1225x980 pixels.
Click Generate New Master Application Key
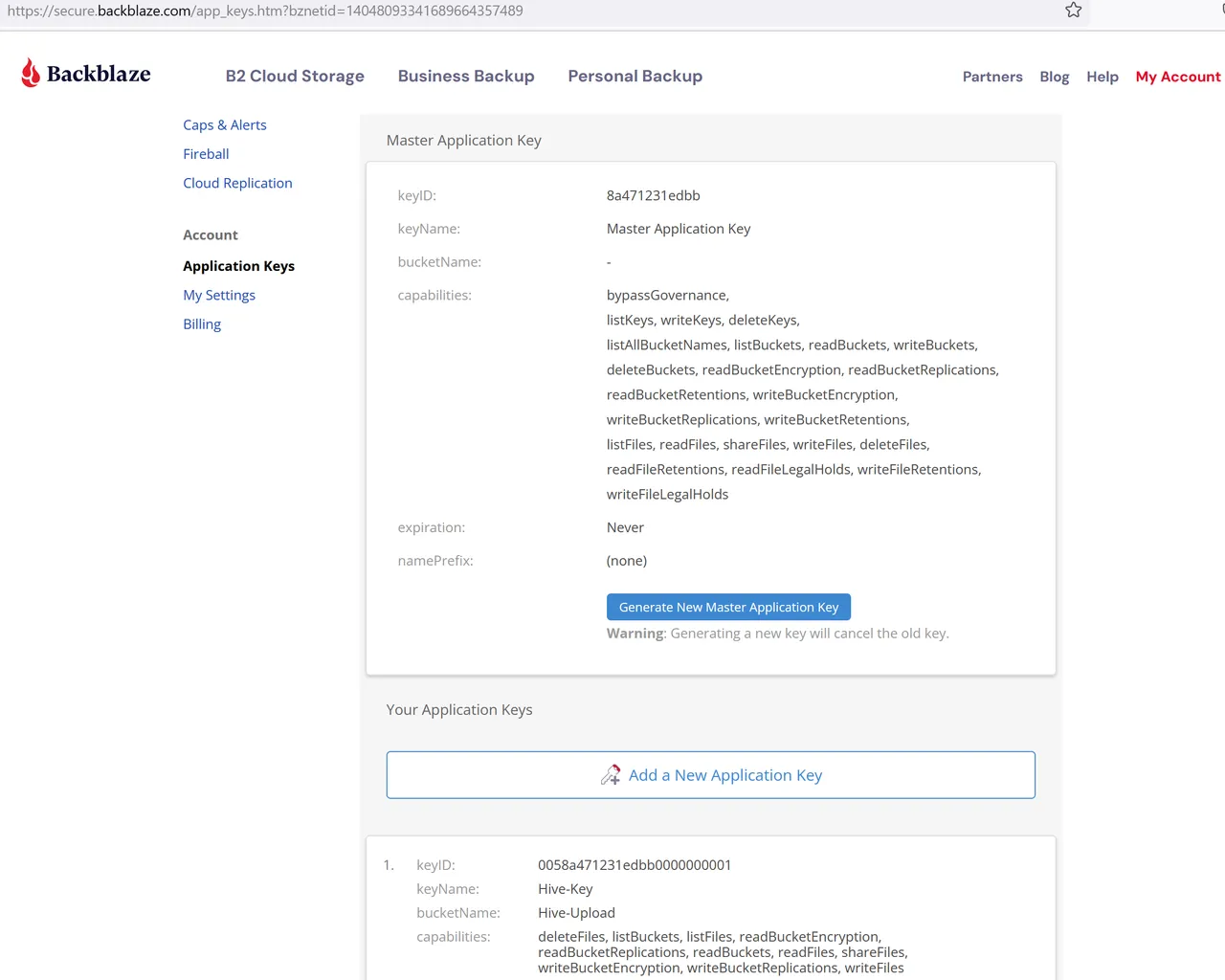(728, 607)
